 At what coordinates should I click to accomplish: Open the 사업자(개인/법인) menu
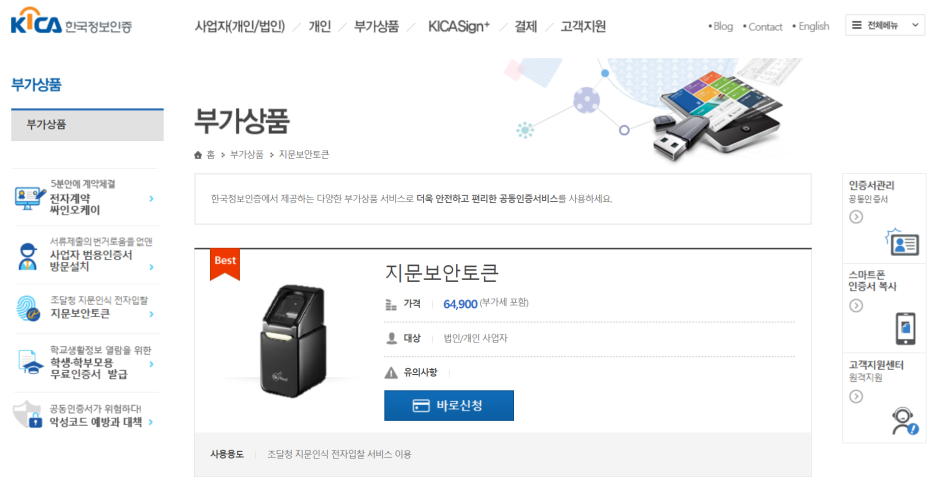(239, 26)
